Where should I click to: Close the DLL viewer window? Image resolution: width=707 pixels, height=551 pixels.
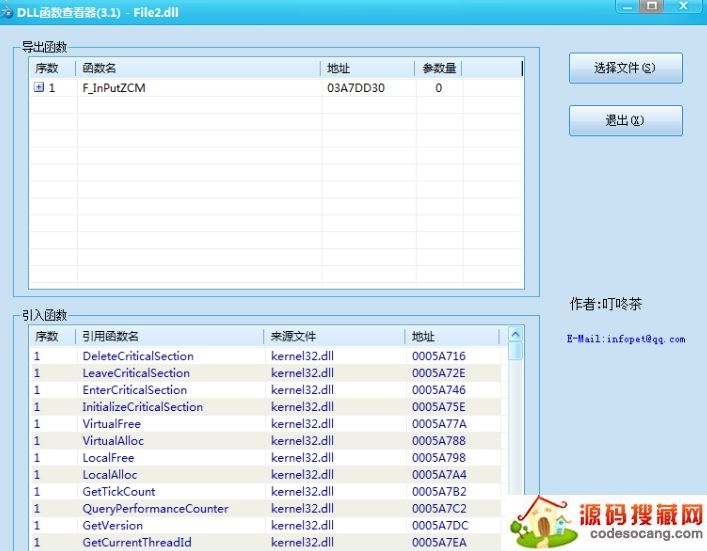[684, 6]
